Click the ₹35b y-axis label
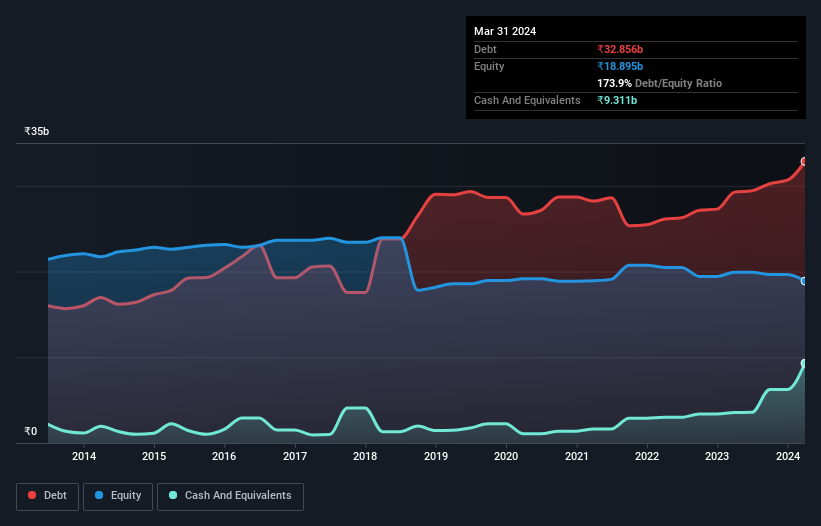This screenshot has width=821, height=526. click(37, 131)
